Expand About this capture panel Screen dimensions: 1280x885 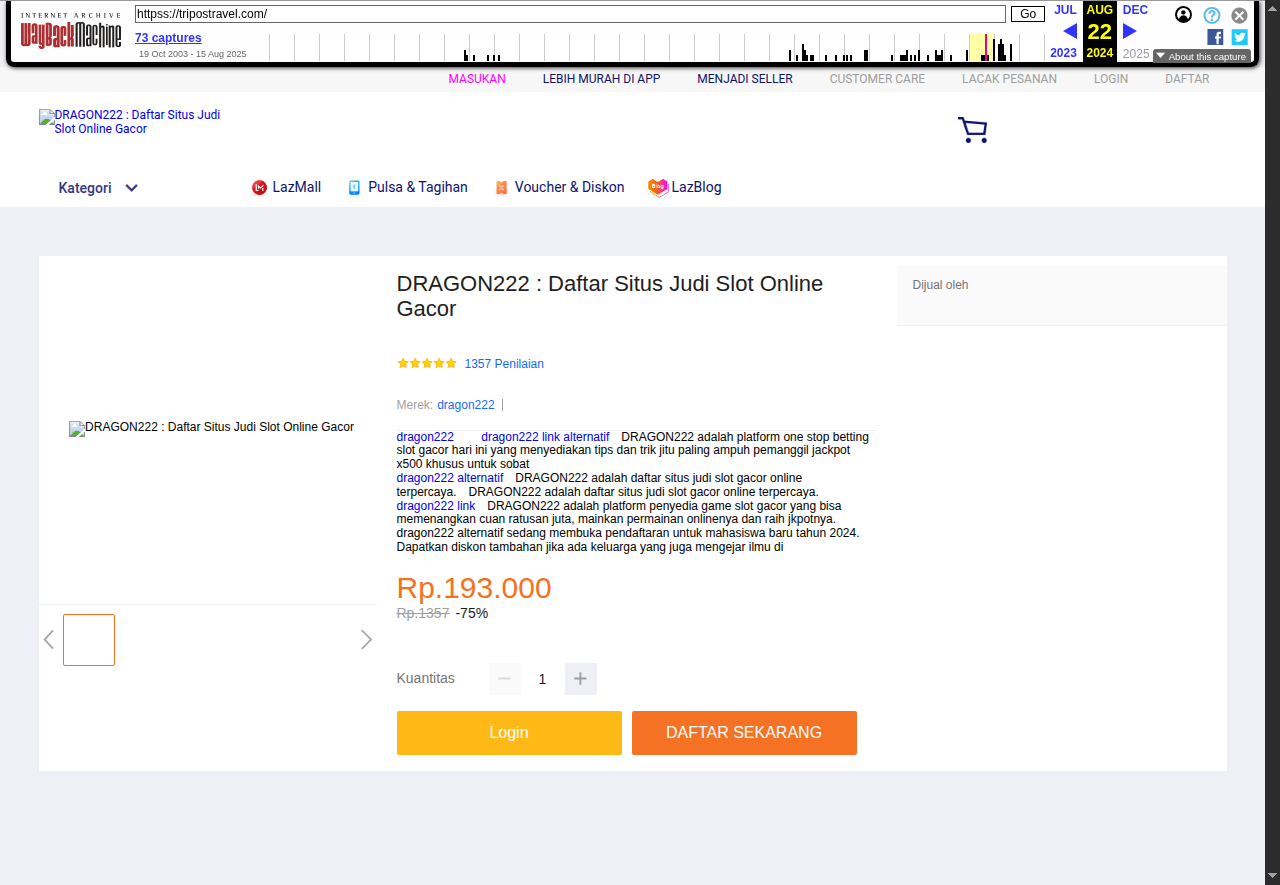tap(1201, 56)
